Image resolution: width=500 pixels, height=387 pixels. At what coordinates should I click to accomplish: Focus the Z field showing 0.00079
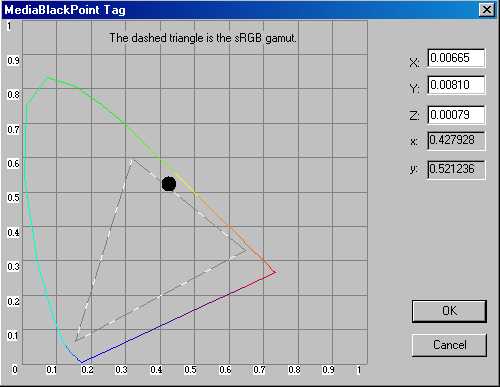pos(456,115)
